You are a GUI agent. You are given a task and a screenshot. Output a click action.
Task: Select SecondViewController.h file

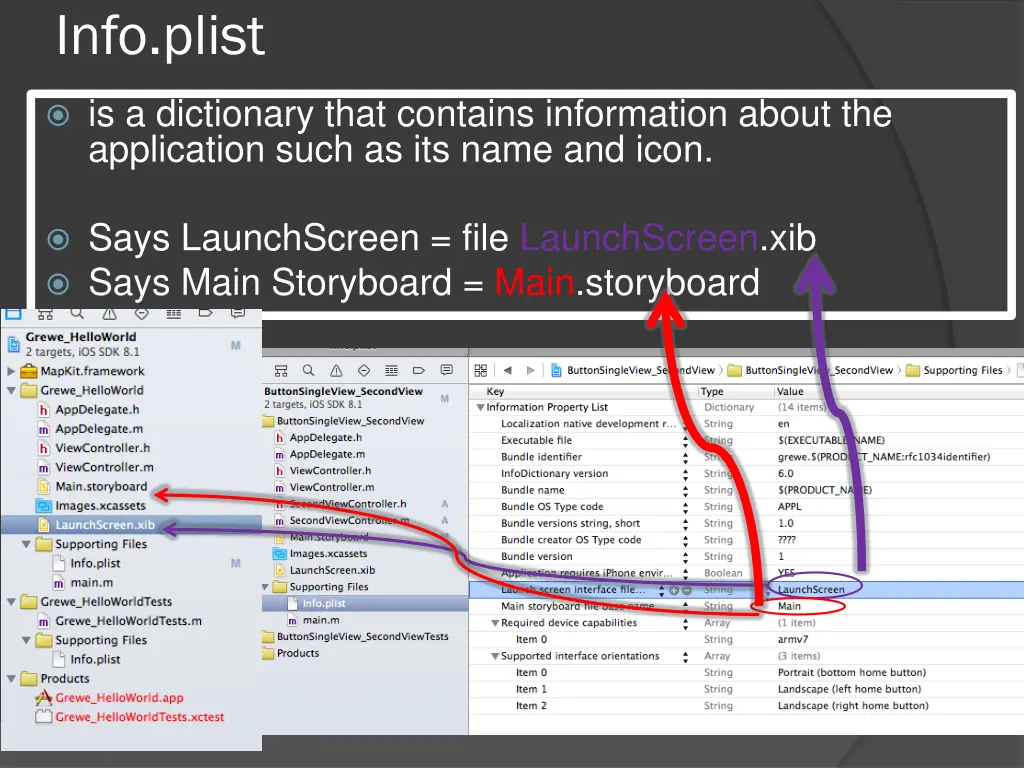pyautogui.click(x=347, y=504)
